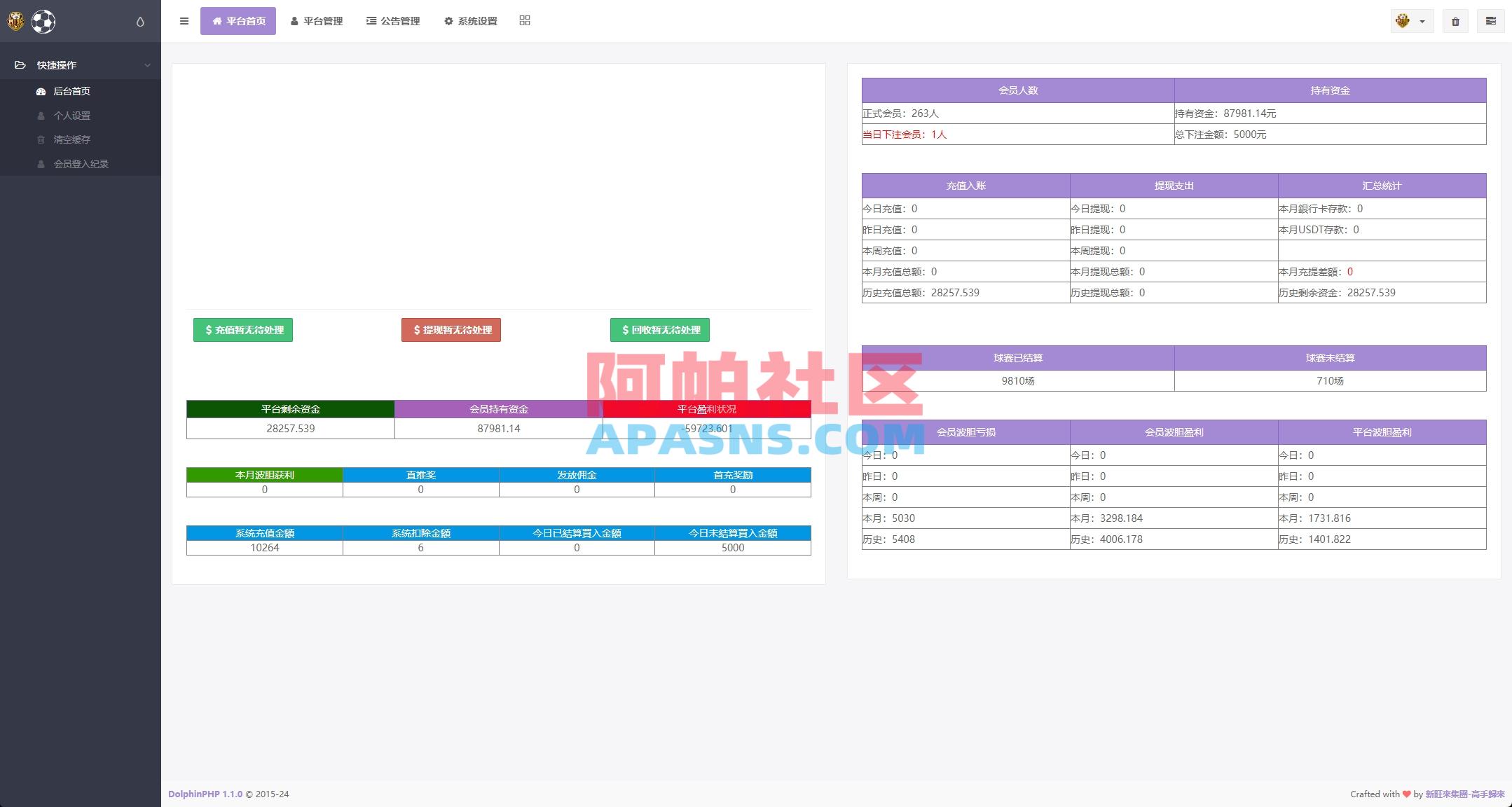
Task: Click the soccer ball logo icon
Action: click(43, 22)
